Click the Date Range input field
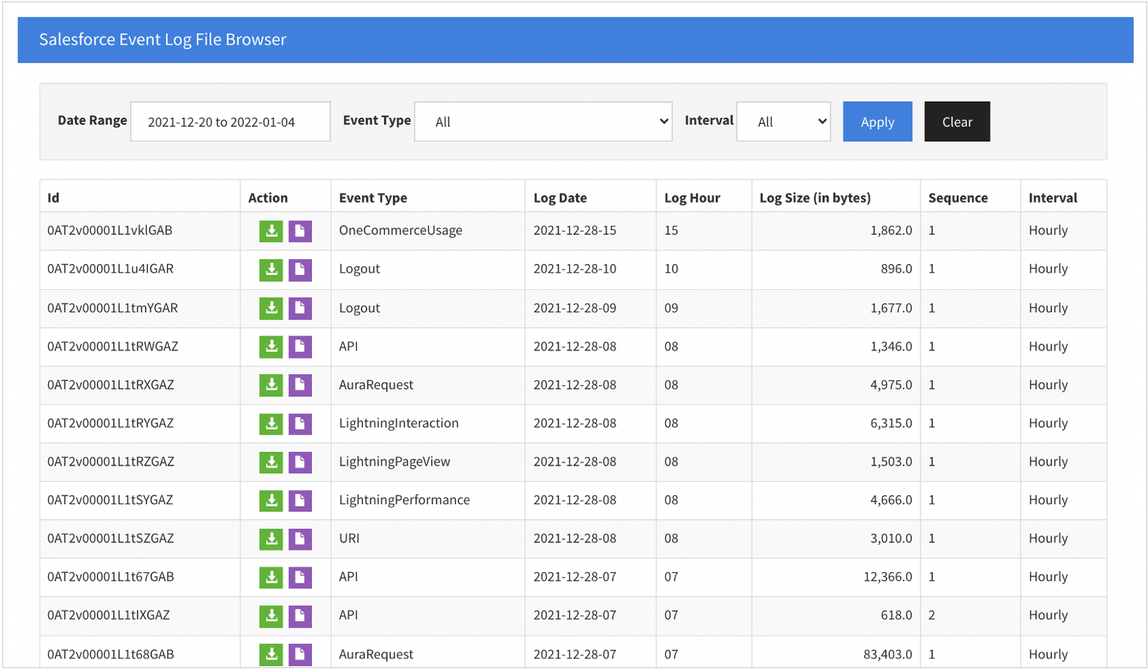 [230, 122]
